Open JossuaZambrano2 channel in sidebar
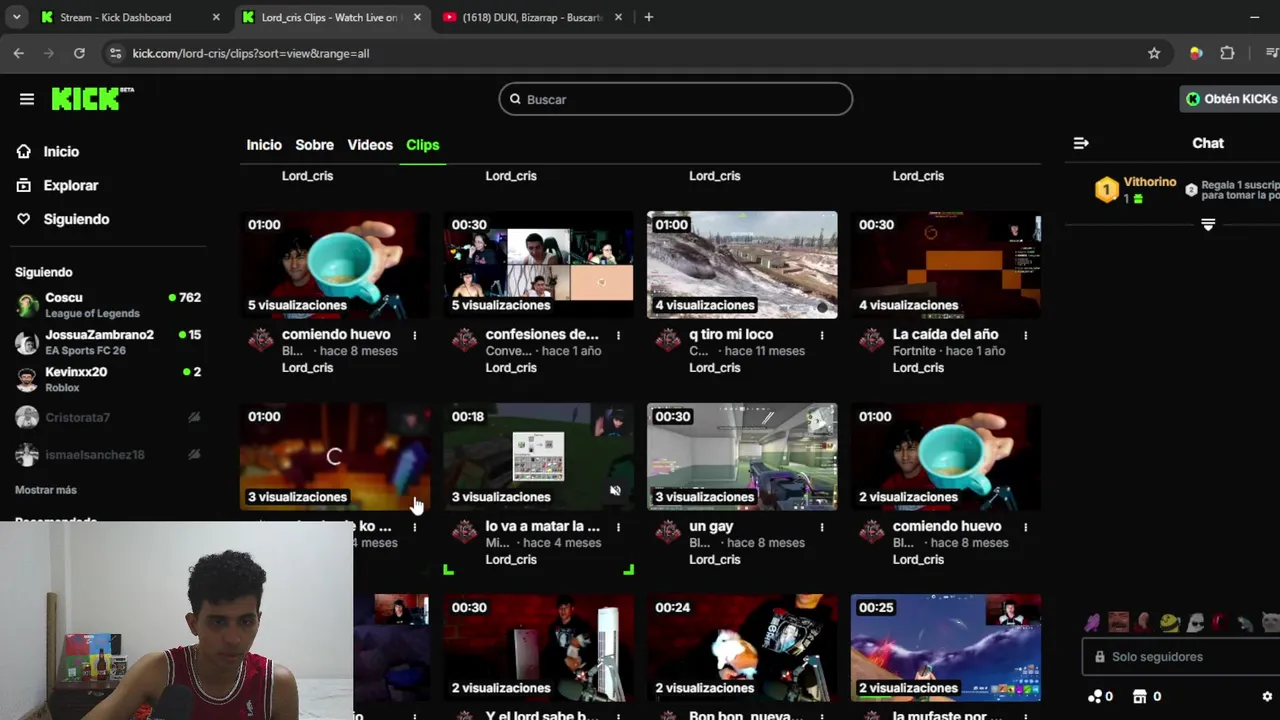 (108, 342)
